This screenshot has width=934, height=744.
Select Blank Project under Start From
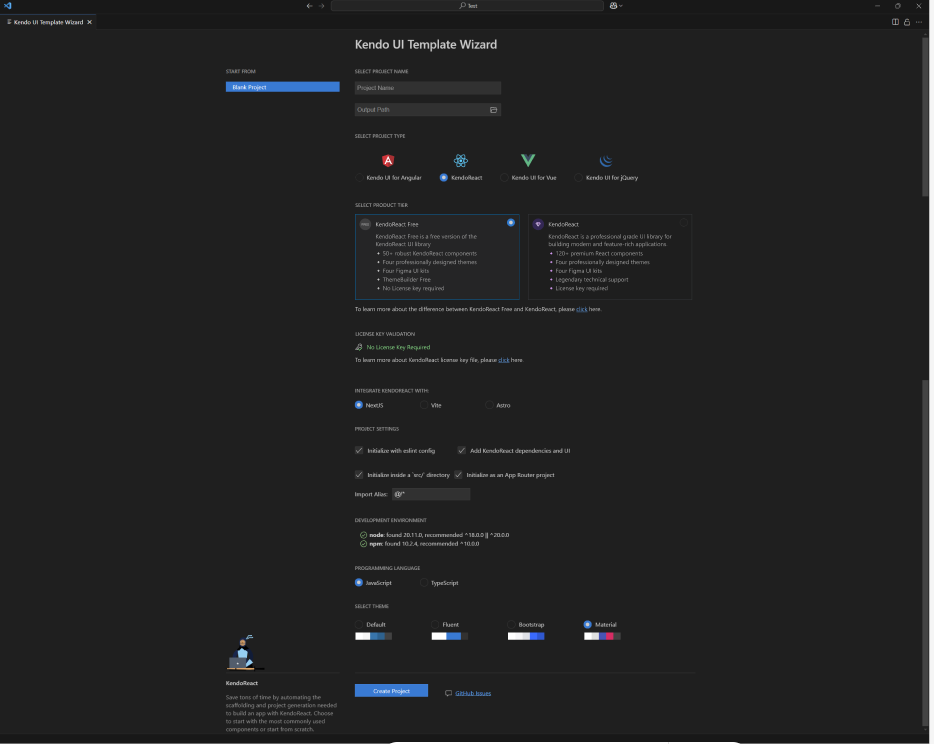[x=281, y=87]
